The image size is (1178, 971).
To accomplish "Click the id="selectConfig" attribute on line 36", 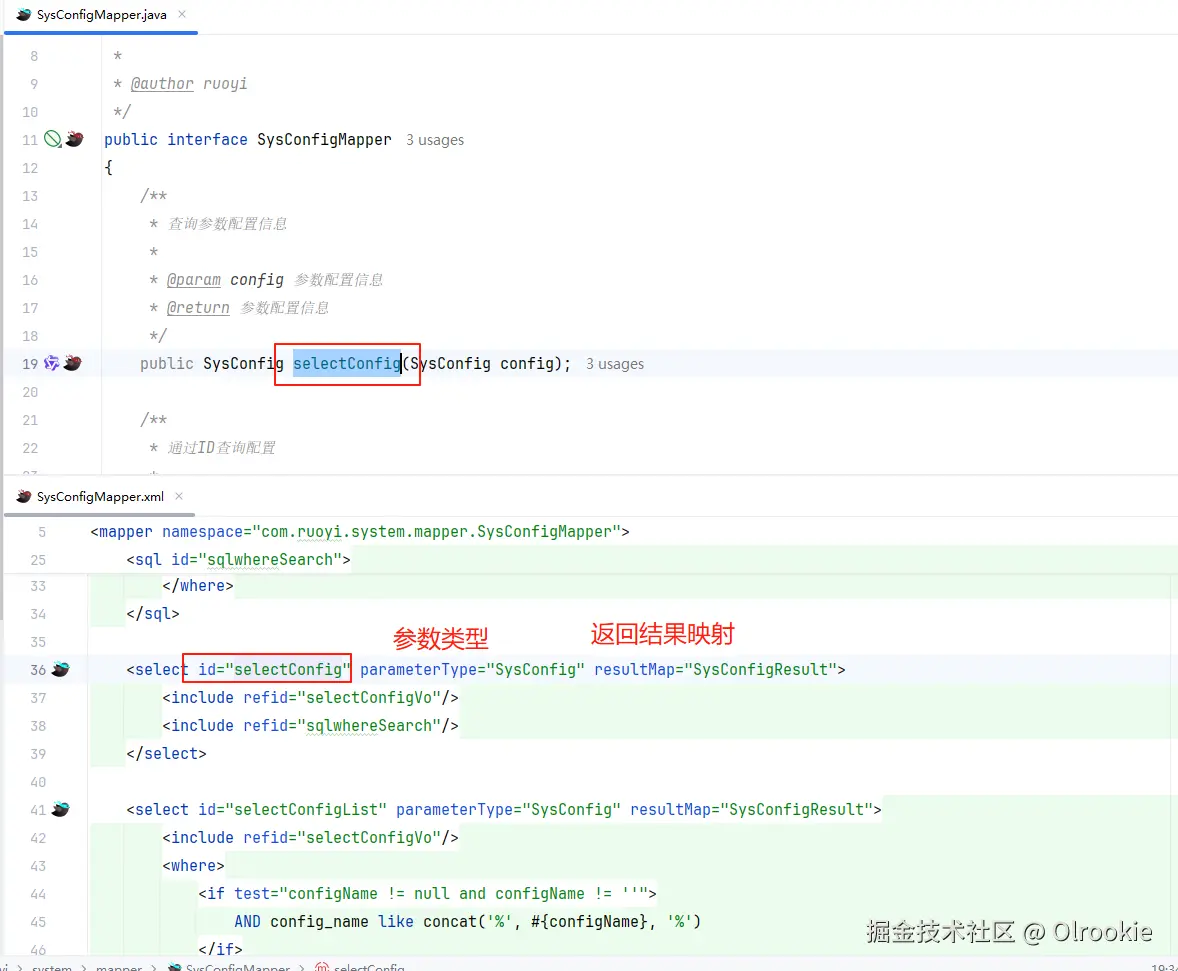I will coord(274,670).
